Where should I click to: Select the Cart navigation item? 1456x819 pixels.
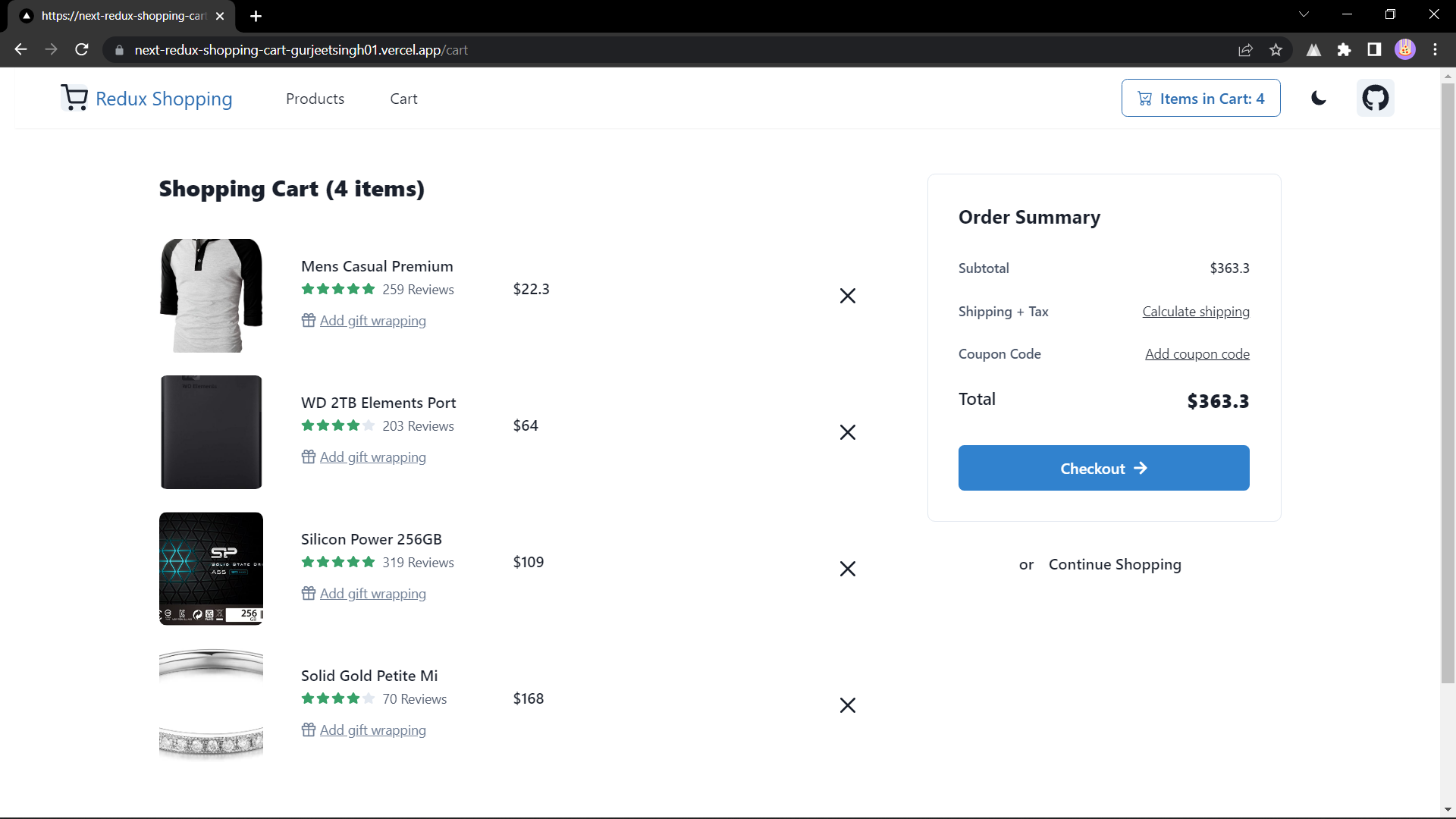tap(403, 98)
